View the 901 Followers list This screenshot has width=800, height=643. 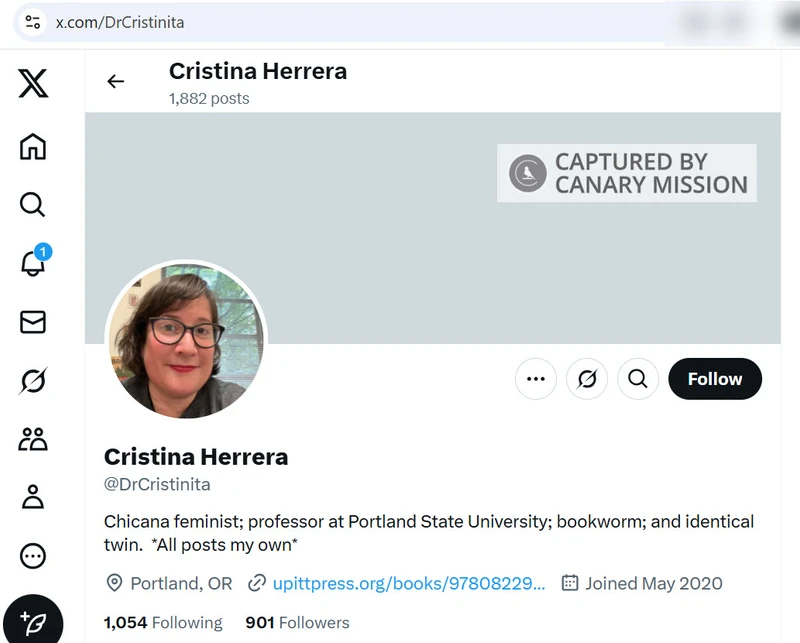click(297, 622)
